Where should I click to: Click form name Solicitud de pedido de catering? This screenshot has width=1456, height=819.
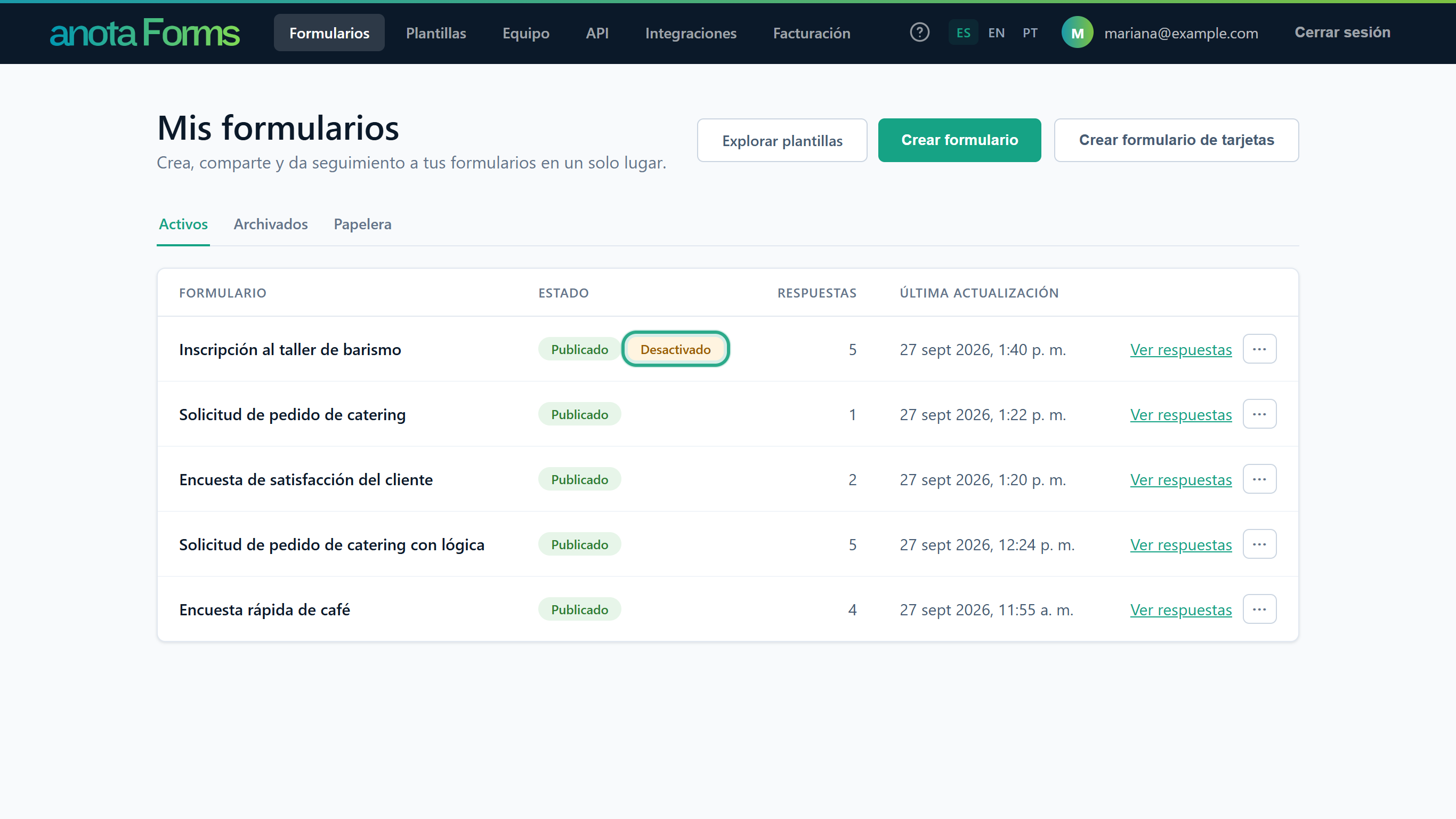click(292, 415)
